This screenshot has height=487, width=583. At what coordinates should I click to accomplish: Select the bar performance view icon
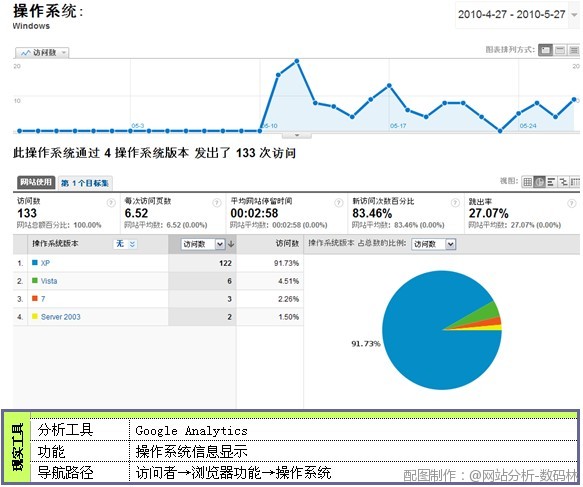tap(551, 182)
